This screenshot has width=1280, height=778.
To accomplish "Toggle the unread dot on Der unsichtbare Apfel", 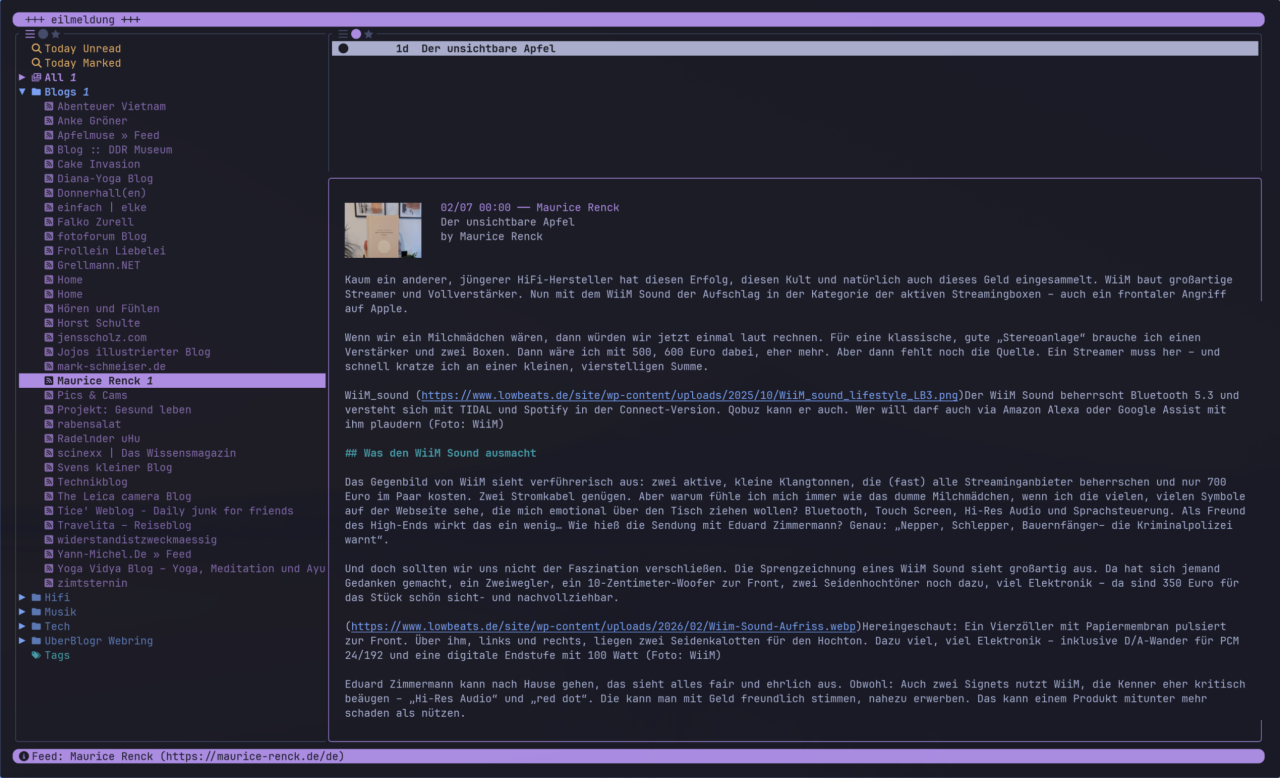I will click(x=343, y=49).
